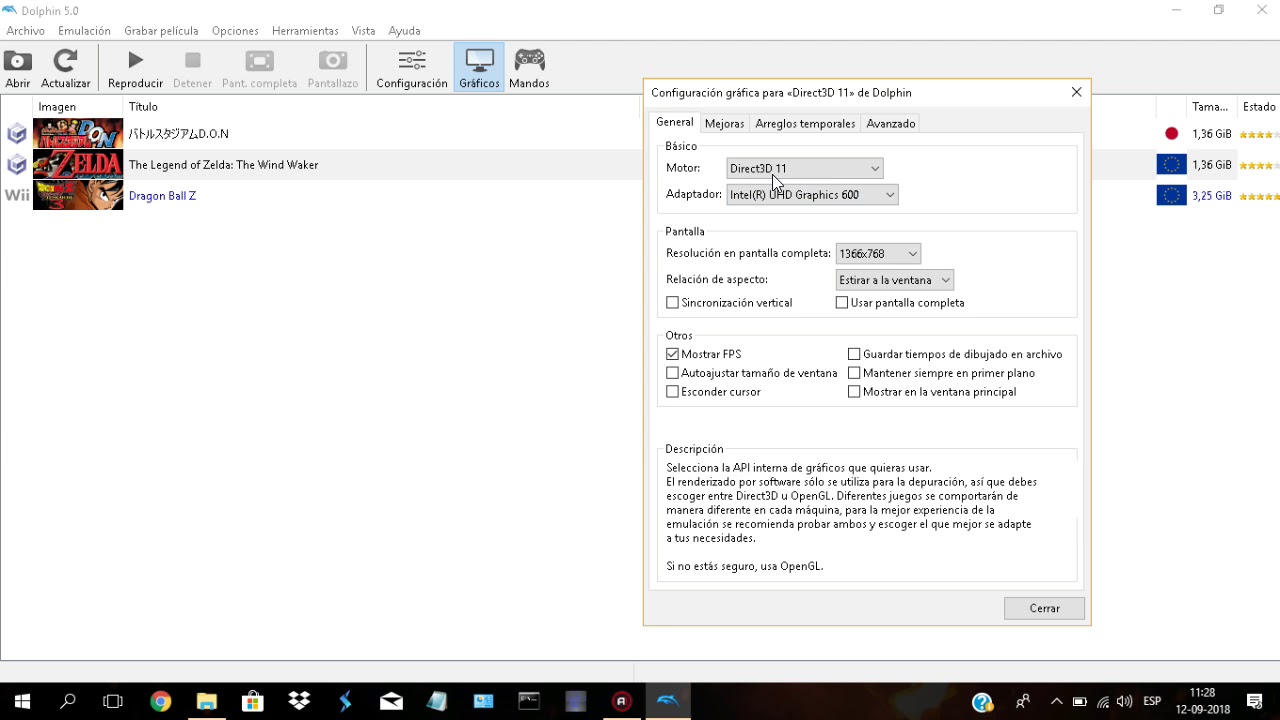Switch to the Mejoras tab
Viewport: 1280px width, 720px height.
click(x=724, y=124)
